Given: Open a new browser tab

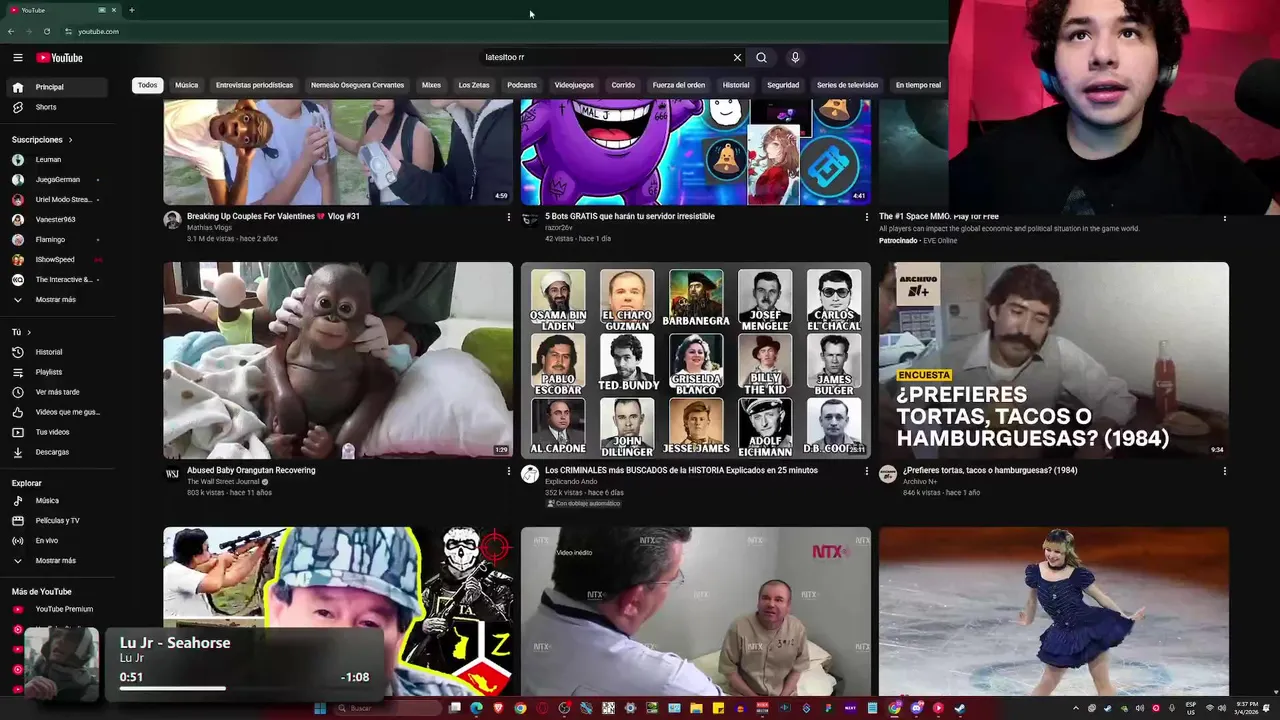Looking at the screenshot, I should [x=131, y=10].
